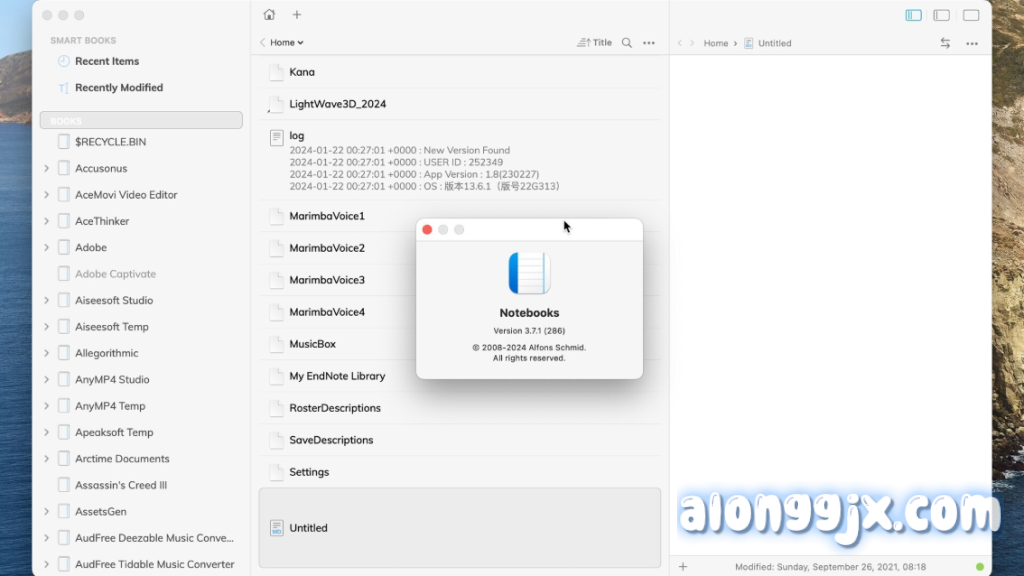Click the plus icon in the bottom status bar
Image resolution: width=1024 pixels, height=576 pixels.
coord(683,567)
